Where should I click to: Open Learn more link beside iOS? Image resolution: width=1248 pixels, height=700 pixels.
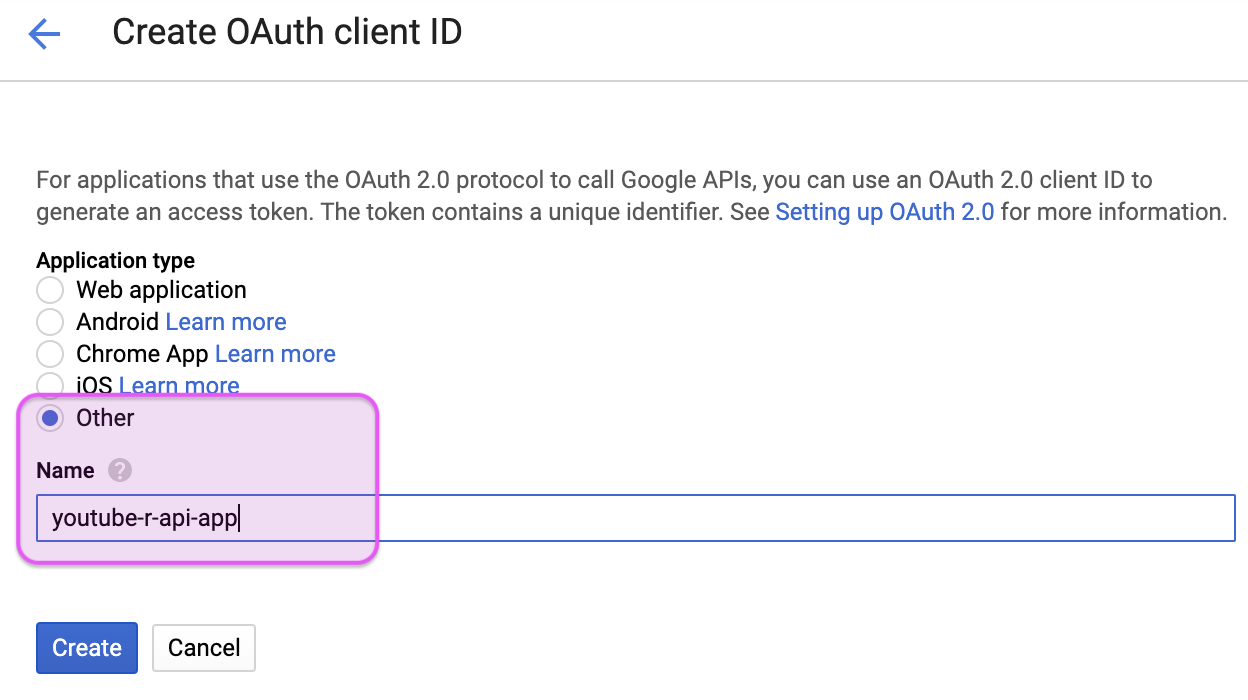click(179, 385)
